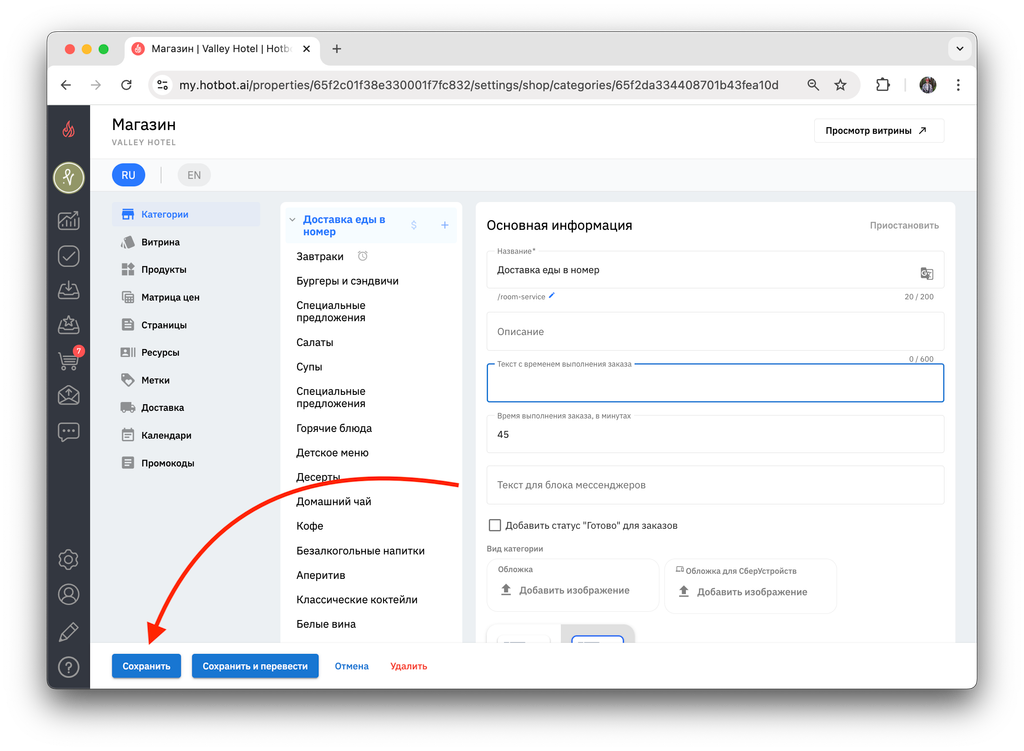Add an Обложка cover image
The width and height of the screenshot is (1024, 751).
573,585
